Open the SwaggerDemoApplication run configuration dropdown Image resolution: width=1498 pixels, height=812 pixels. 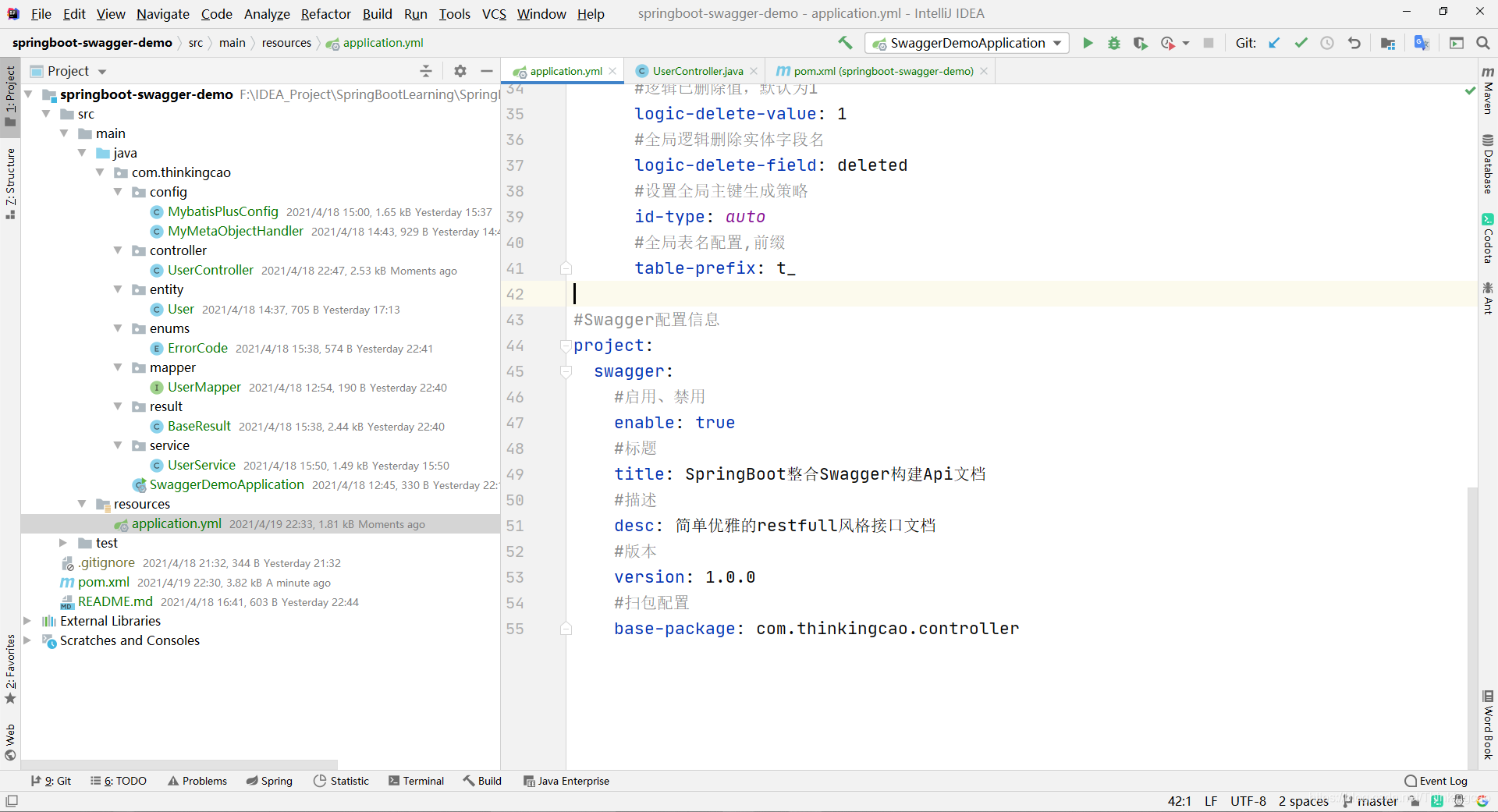[x=967, y=43]
